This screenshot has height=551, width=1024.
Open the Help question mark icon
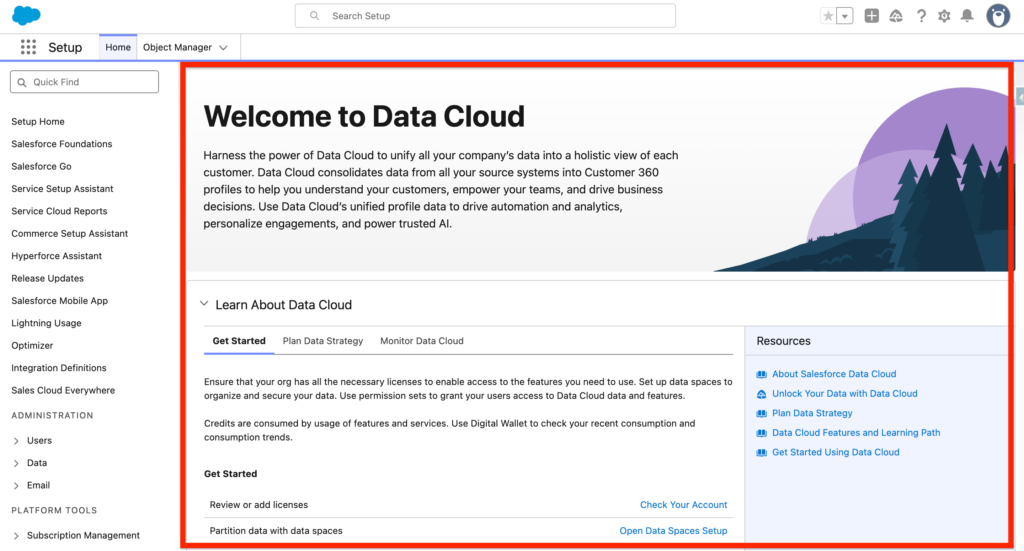coord(920,16)
